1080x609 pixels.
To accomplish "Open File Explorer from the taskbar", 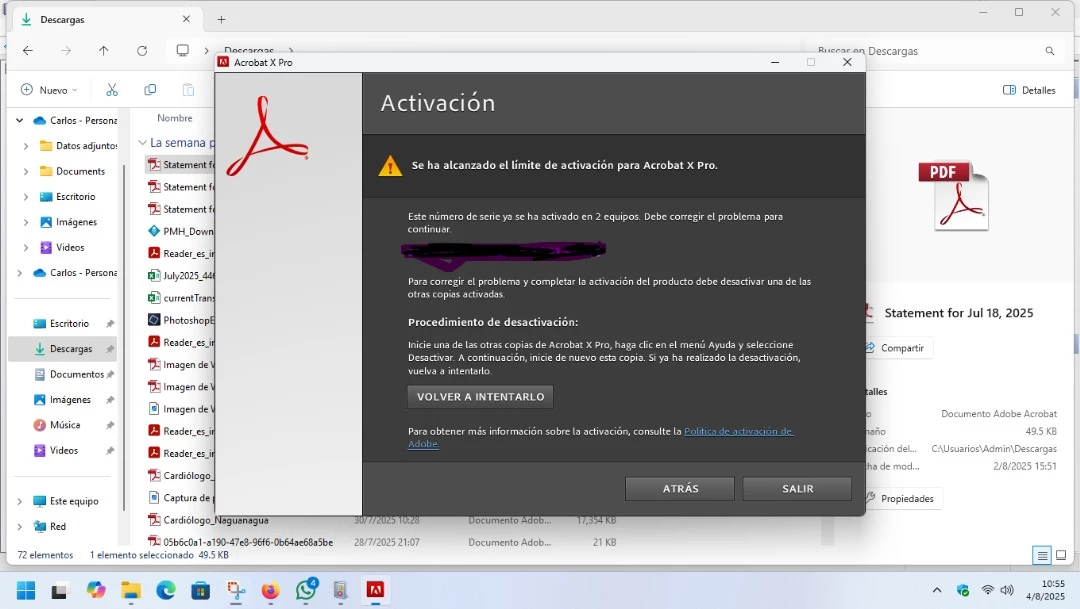I will pyautogui.click(x=131, y=590).
